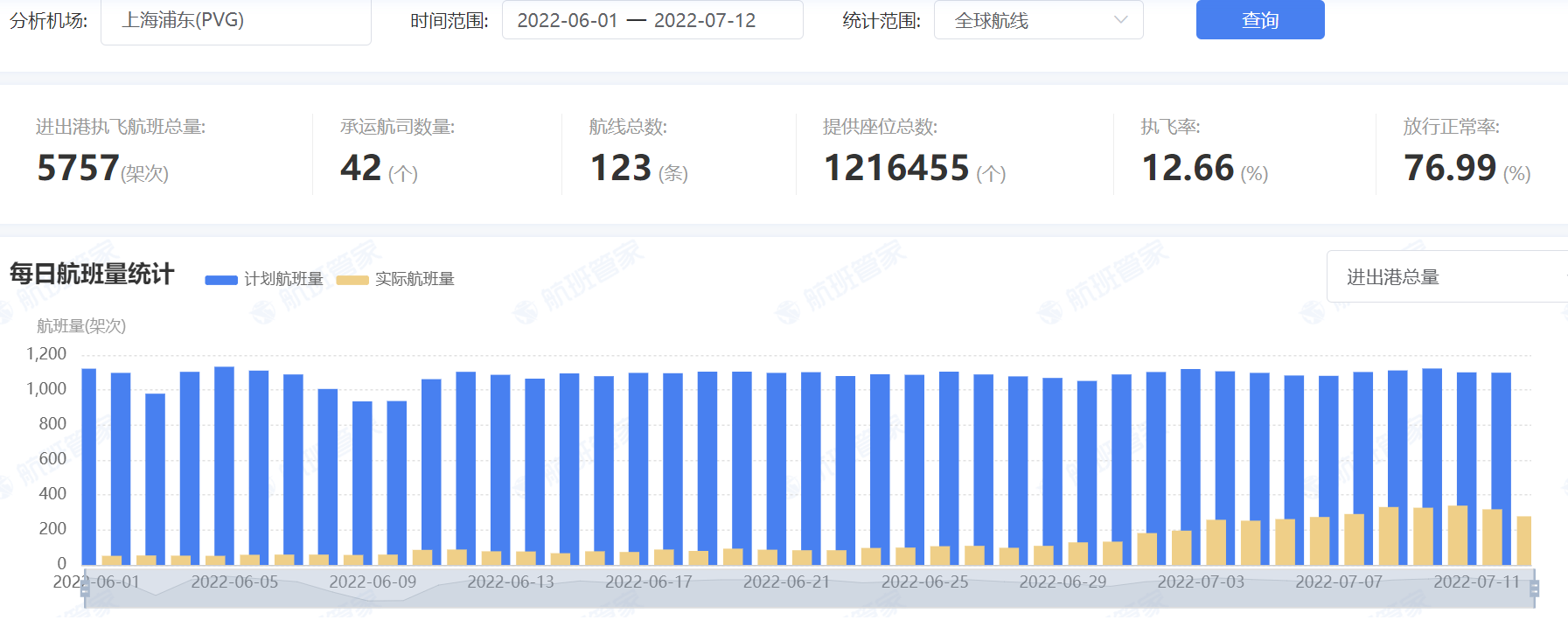Image resolution: width=1568 pixels, height=627 pixels.
Task: Select the end date 2022-07-12 field
Action: point(705,20)
